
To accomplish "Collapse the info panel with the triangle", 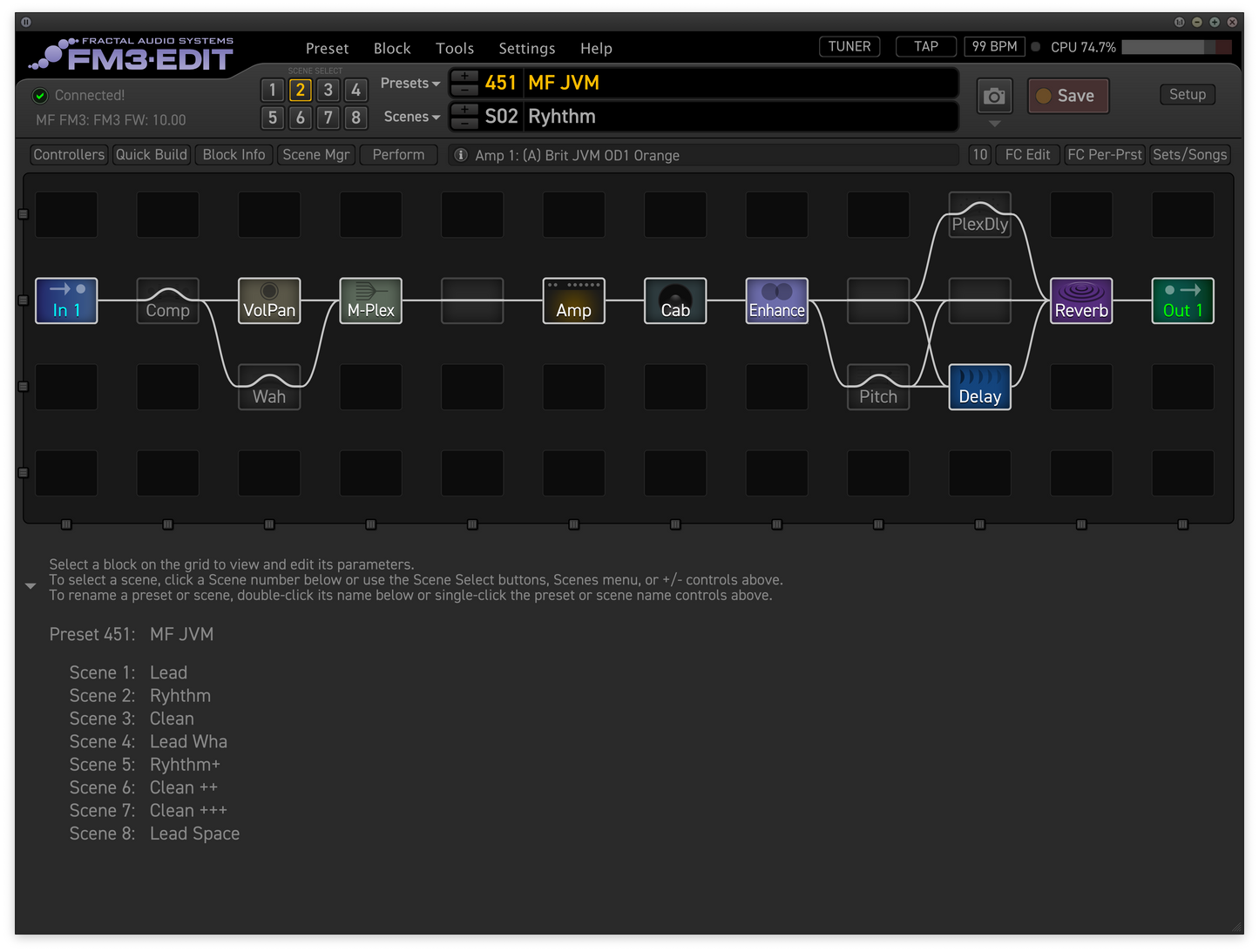I will [30, 585].
